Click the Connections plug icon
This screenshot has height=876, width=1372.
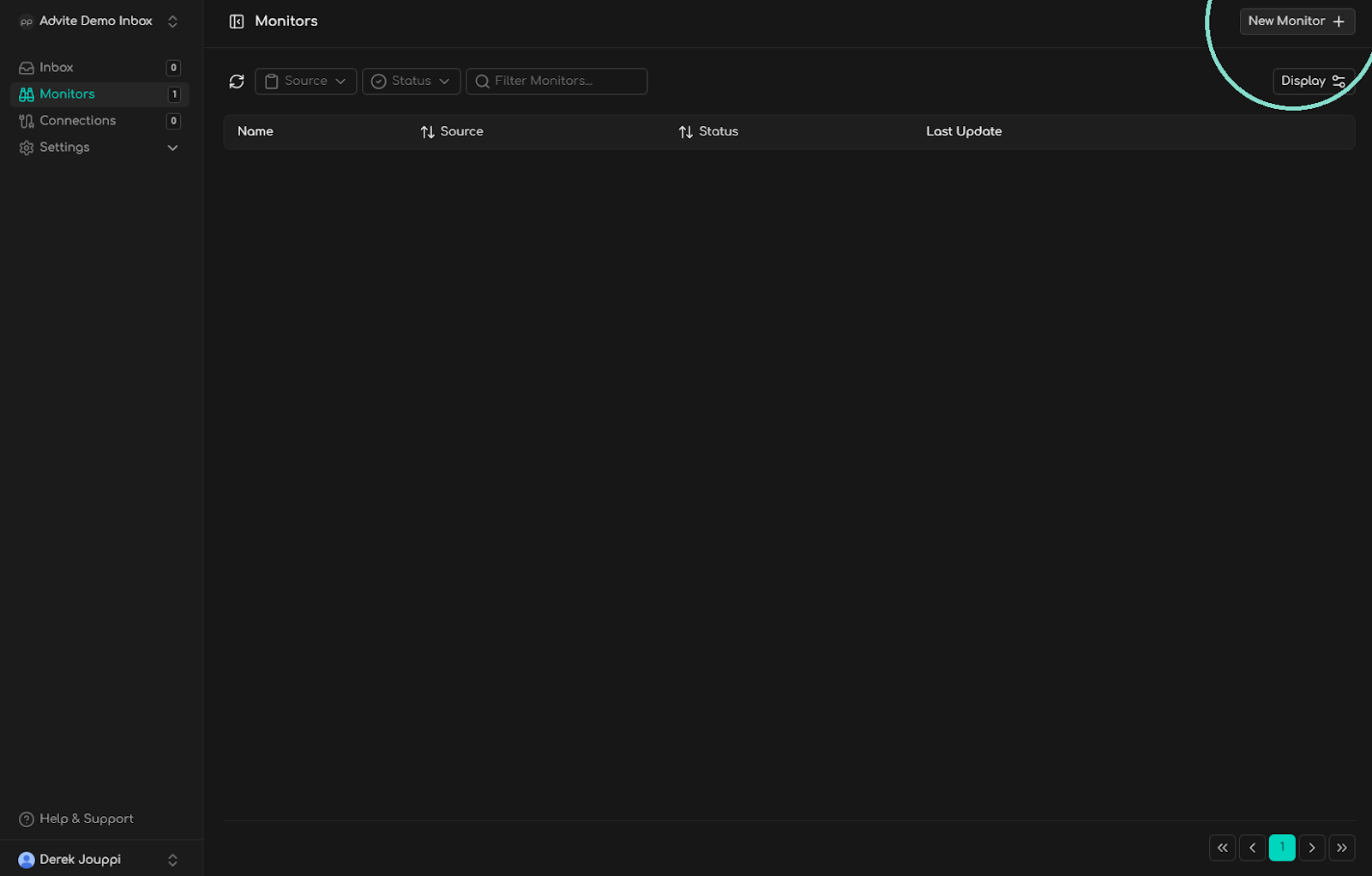pos(27,120)
